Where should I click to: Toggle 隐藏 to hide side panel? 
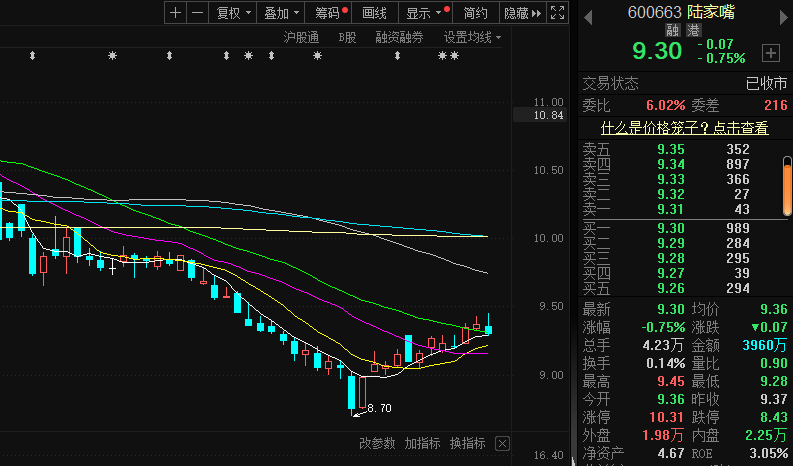[521, 13]
